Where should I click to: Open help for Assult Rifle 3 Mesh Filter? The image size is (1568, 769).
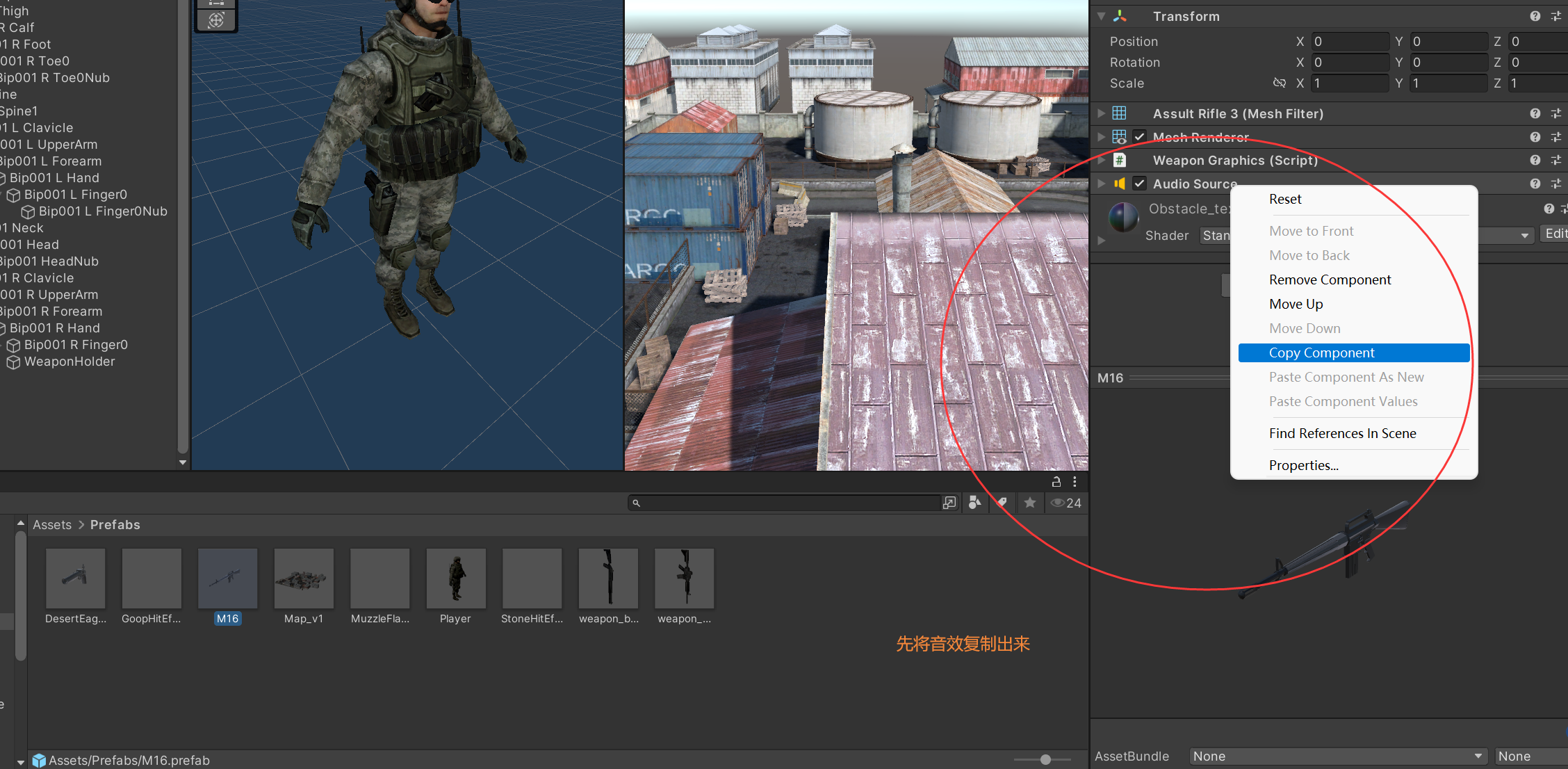[x=1535, y=113]
